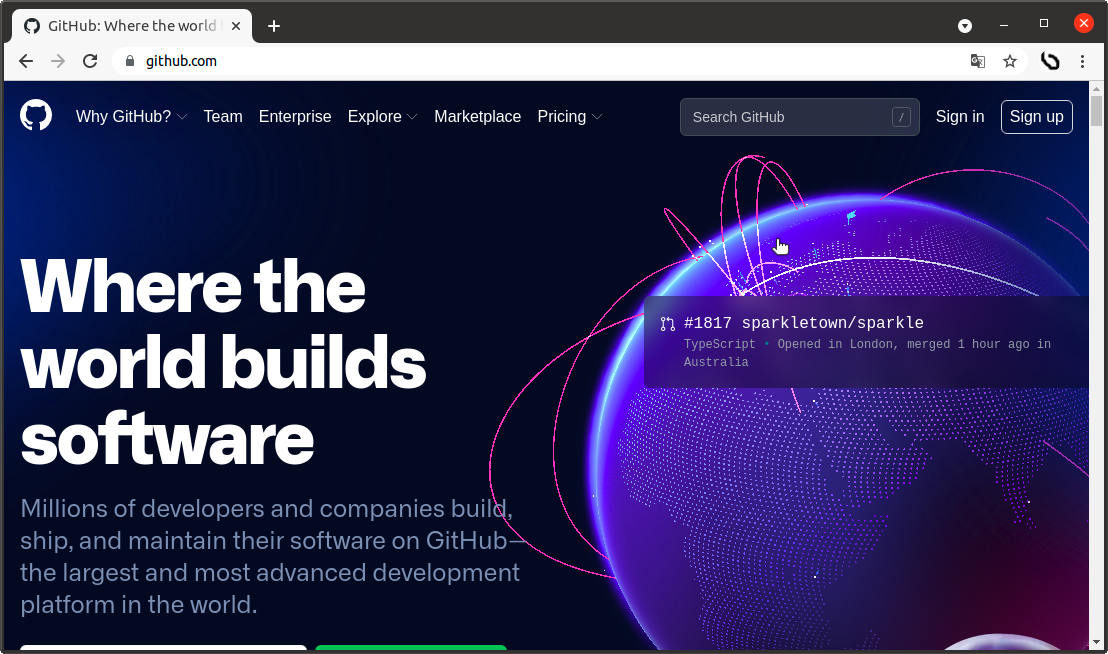Viewport: 1108px width, 654px height.
Task: Minimize the browser window
Action: click(1003, 25)
